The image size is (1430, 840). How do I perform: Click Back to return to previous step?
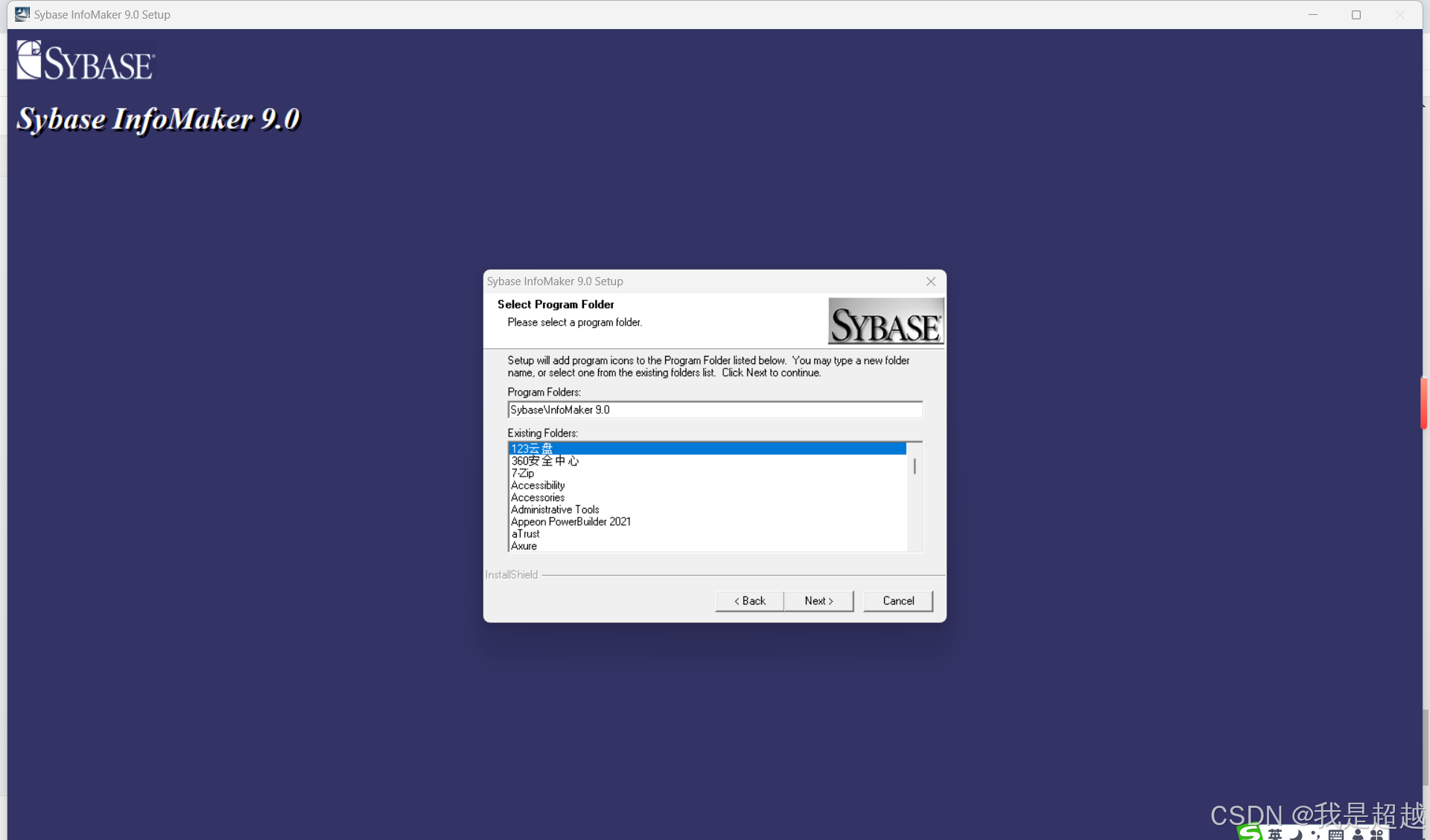749,600
